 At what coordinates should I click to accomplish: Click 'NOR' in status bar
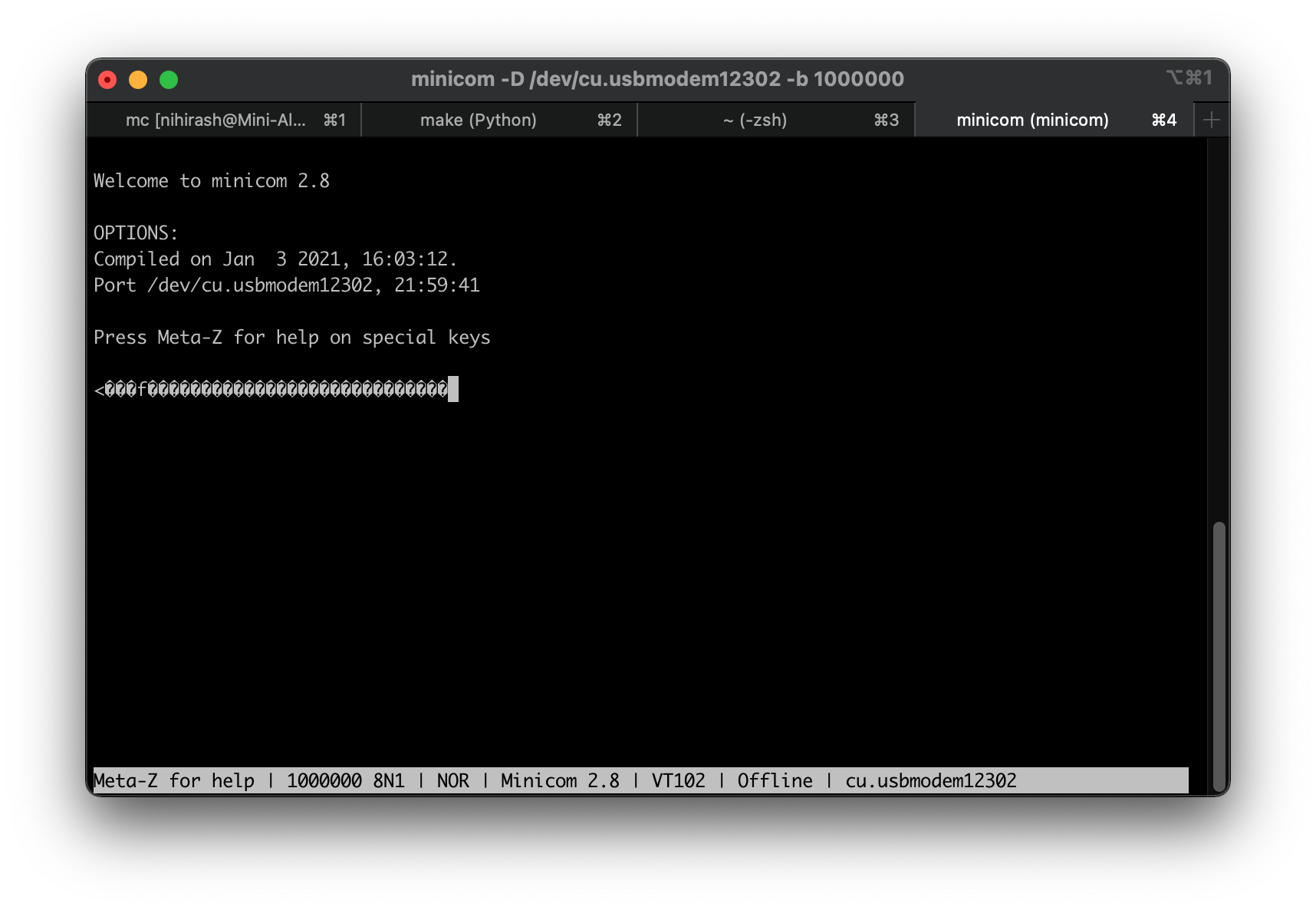(x=453, y=781)
